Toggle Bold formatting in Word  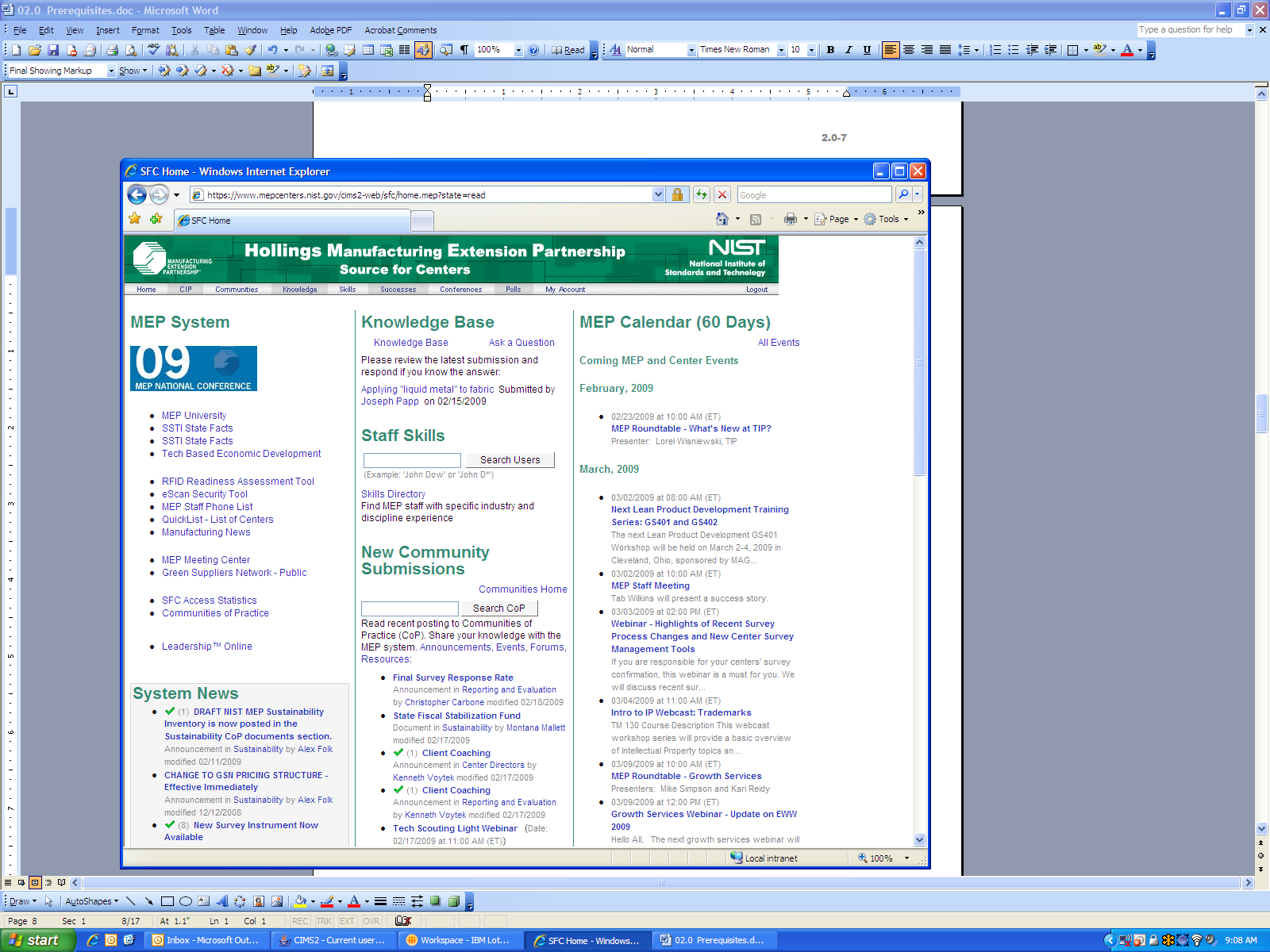[x=830, y=50]
